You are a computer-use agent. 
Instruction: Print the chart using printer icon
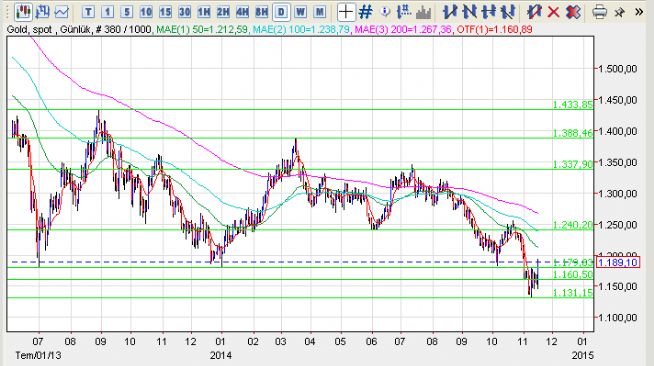(x=599, y=12)
